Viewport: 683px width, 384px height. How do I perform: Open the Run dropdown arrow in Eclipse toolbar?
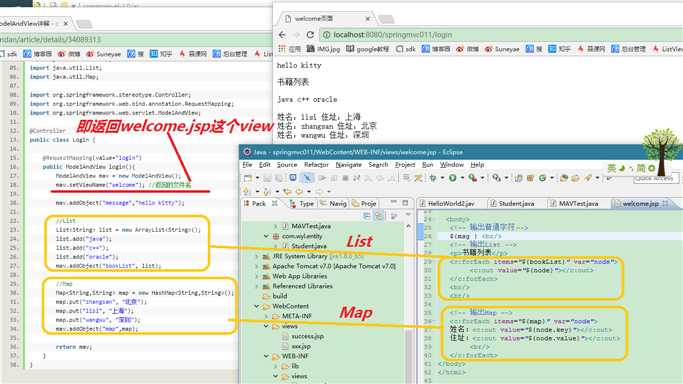click(462, 178)
